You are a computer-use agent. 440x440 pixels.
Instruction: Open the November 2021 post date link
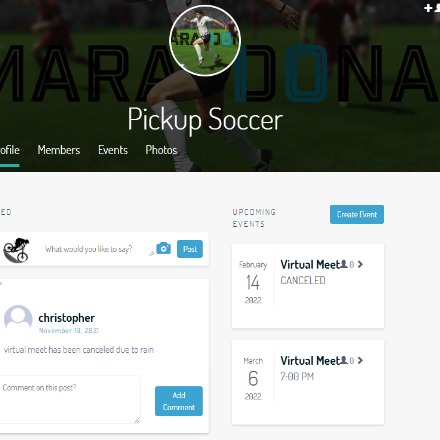coord(69,331)
